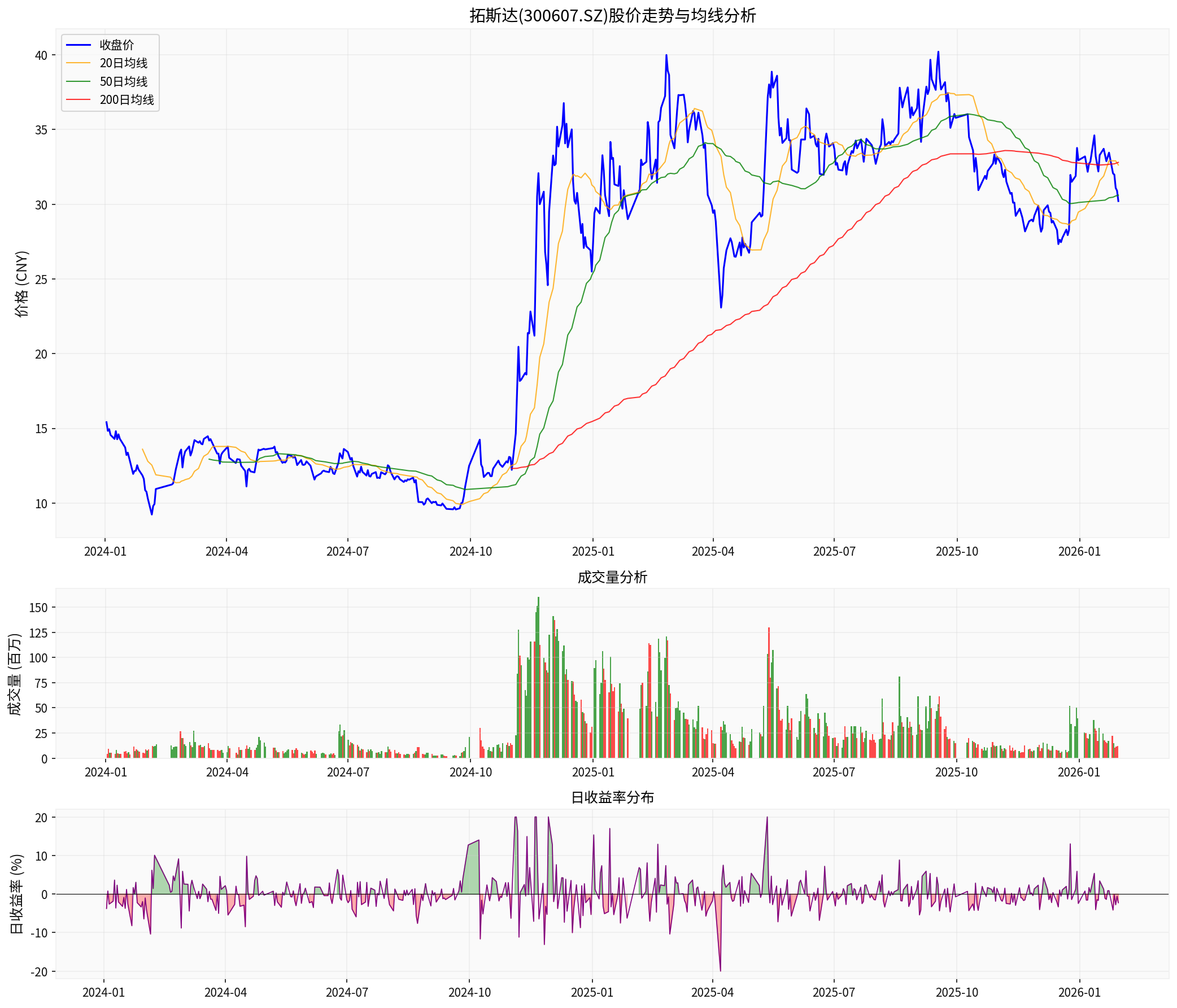
Task: Click the red 200日均线 legend line swatch
Action: tap(79, 100)
